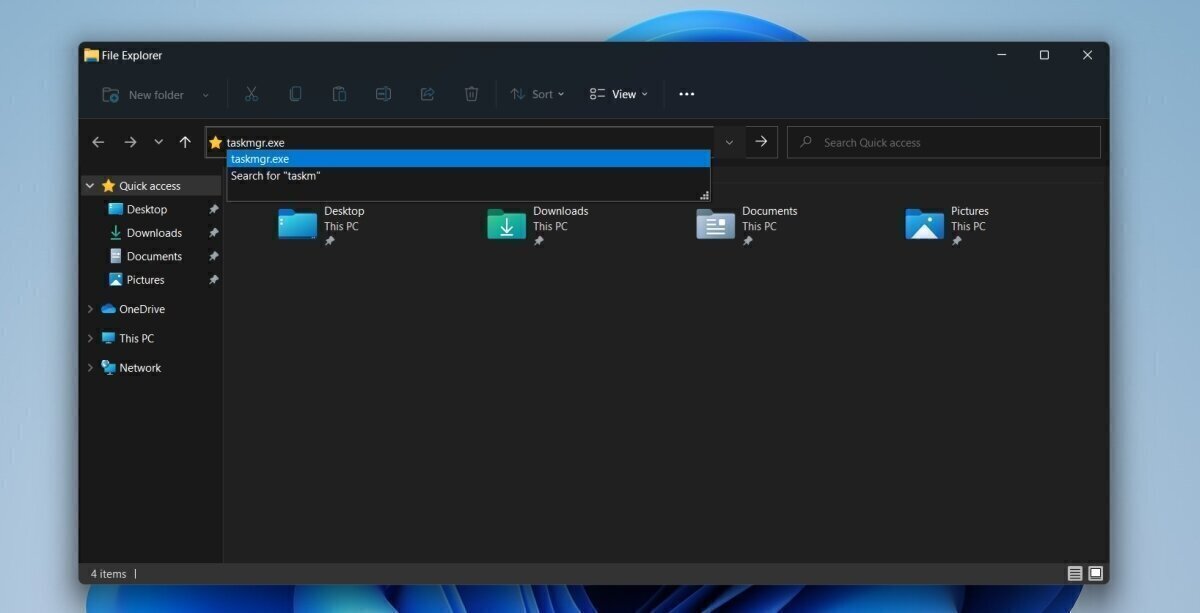Viewport: 1200px width, 613px height.
Task: Go to address with the Go arrow
Action: [761, 141]
